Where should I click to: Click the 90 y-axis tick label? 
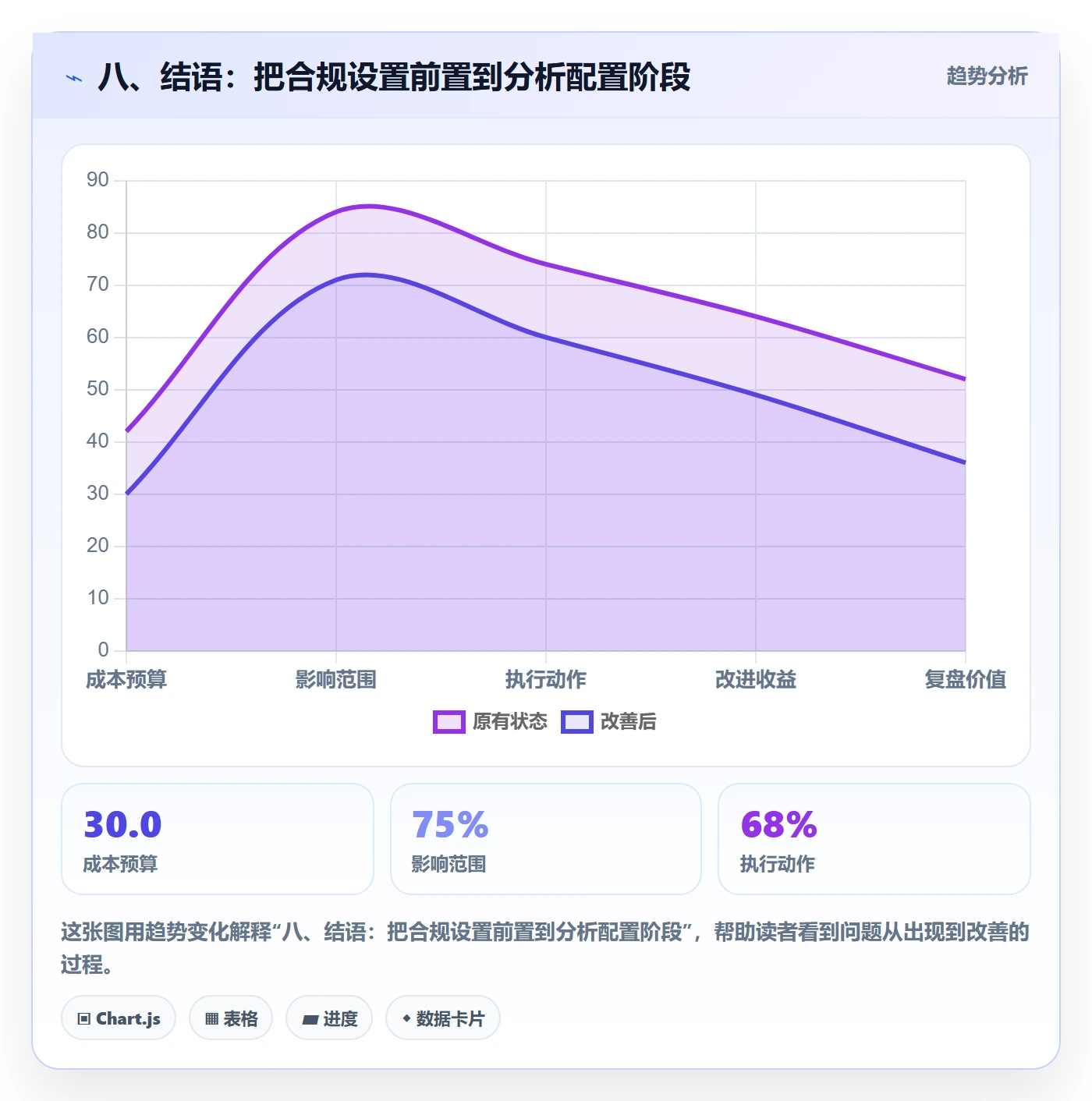coord(97,180)
